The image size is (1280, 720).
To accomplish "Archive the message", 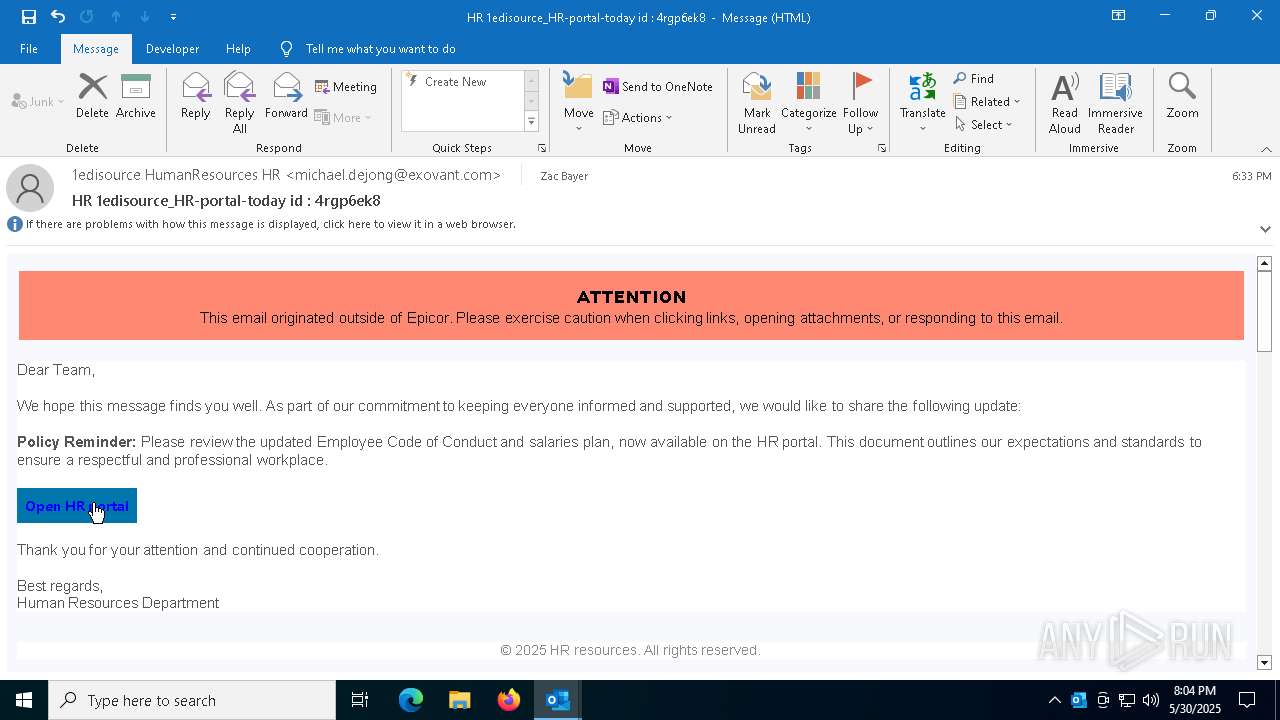I will point(136,97).
